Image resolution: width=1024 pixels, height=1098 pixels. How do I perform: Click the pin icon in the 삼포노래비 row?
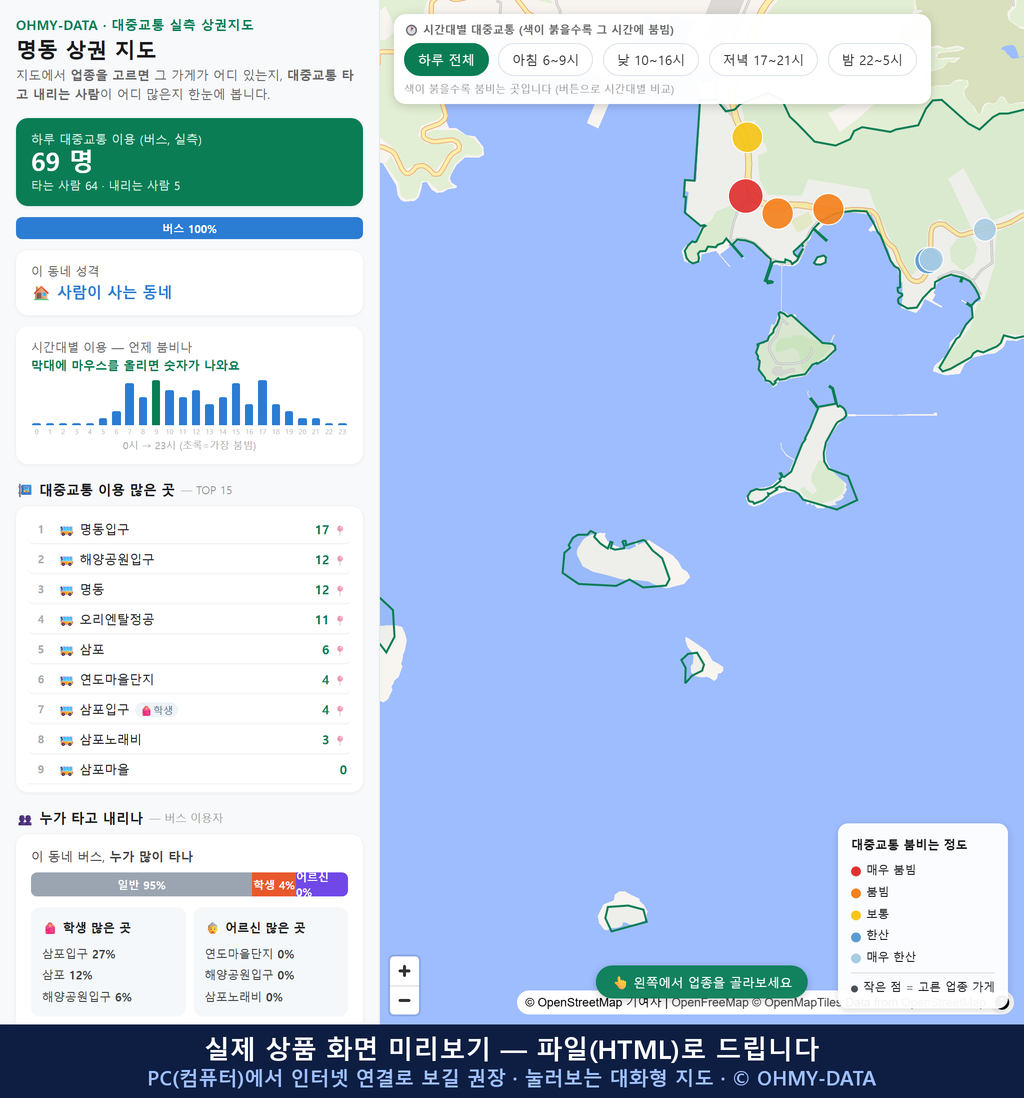[x=340, y=740]
